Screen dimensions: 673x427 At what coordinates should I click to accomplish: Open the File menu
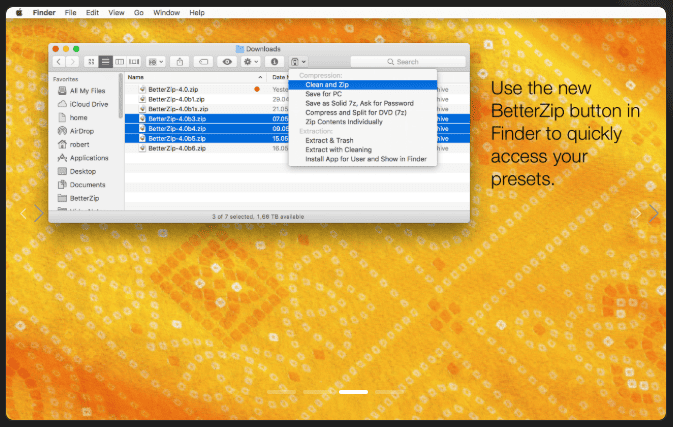[70, 12]
